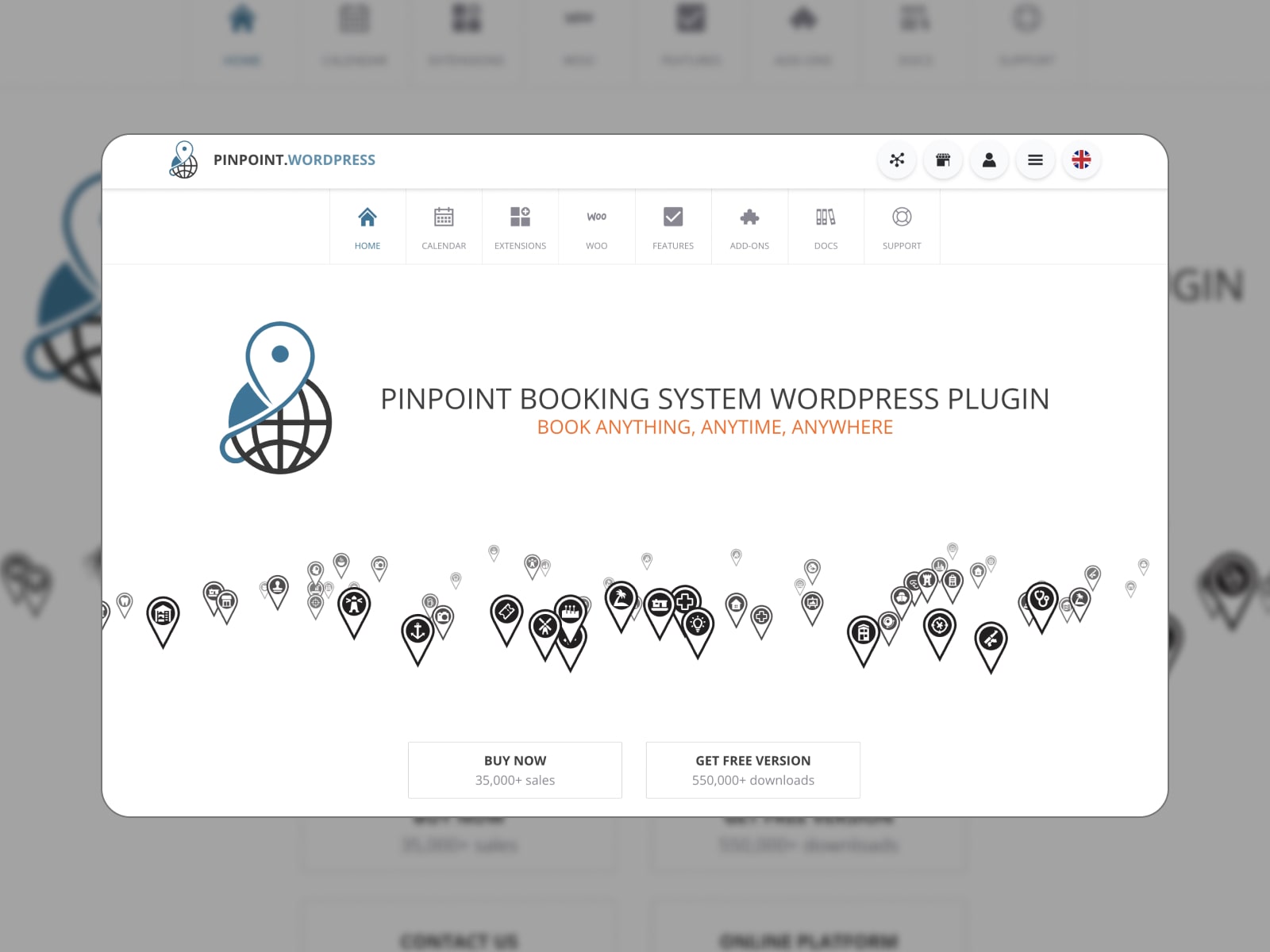Screen dimensions: 1270x952
Task: Go to the HOME tab
Action: [368, 227]
